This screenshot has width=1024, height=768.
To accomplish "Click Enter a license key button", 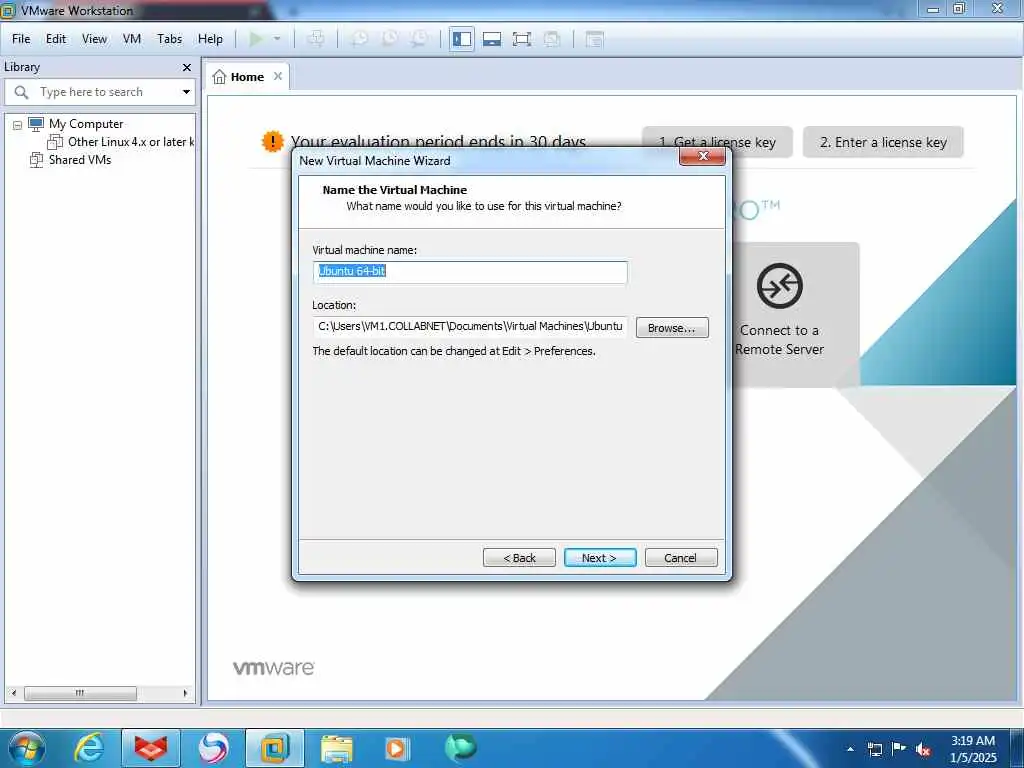I will (883, 142).
